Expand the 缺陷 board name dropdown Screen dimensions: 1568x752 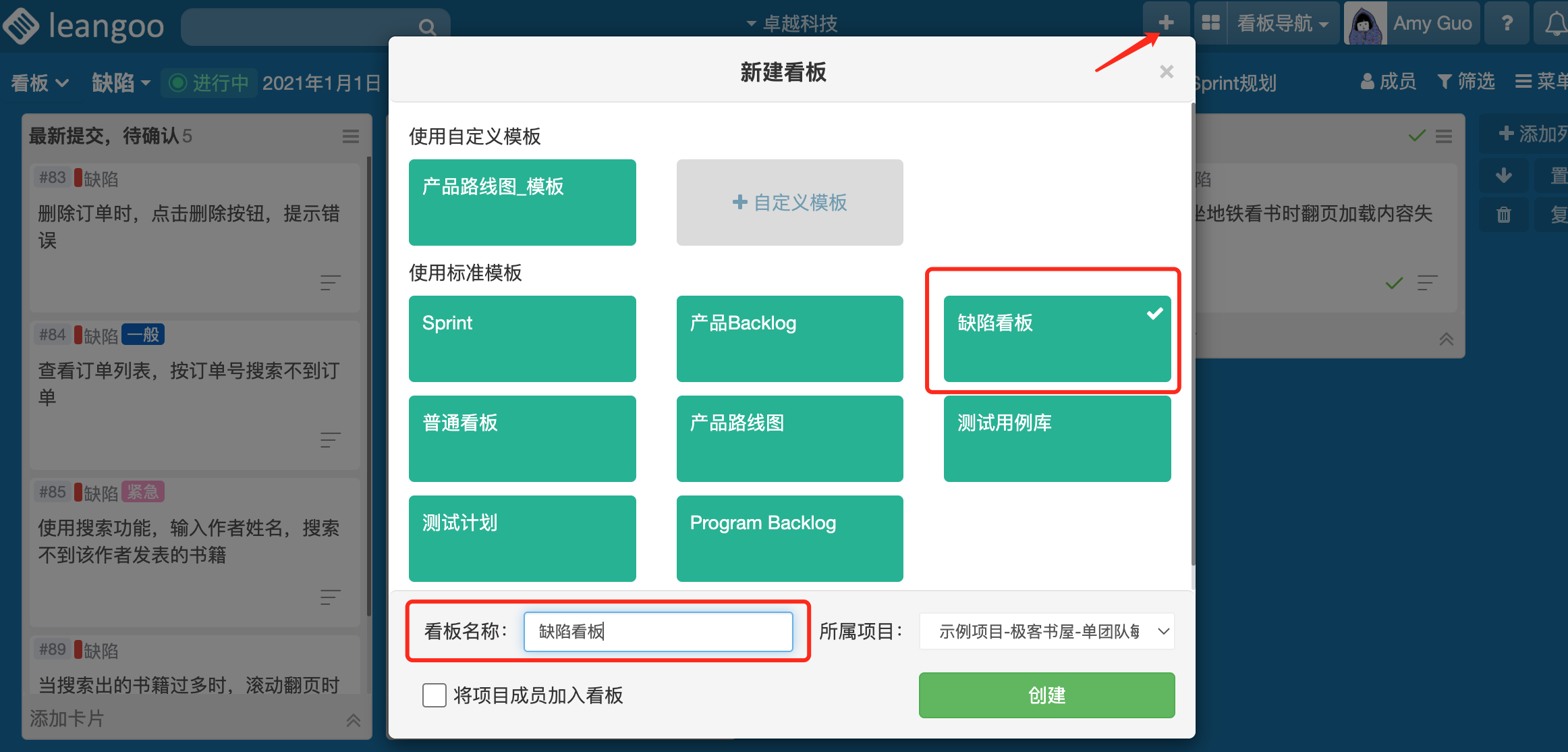click(121, 83)
